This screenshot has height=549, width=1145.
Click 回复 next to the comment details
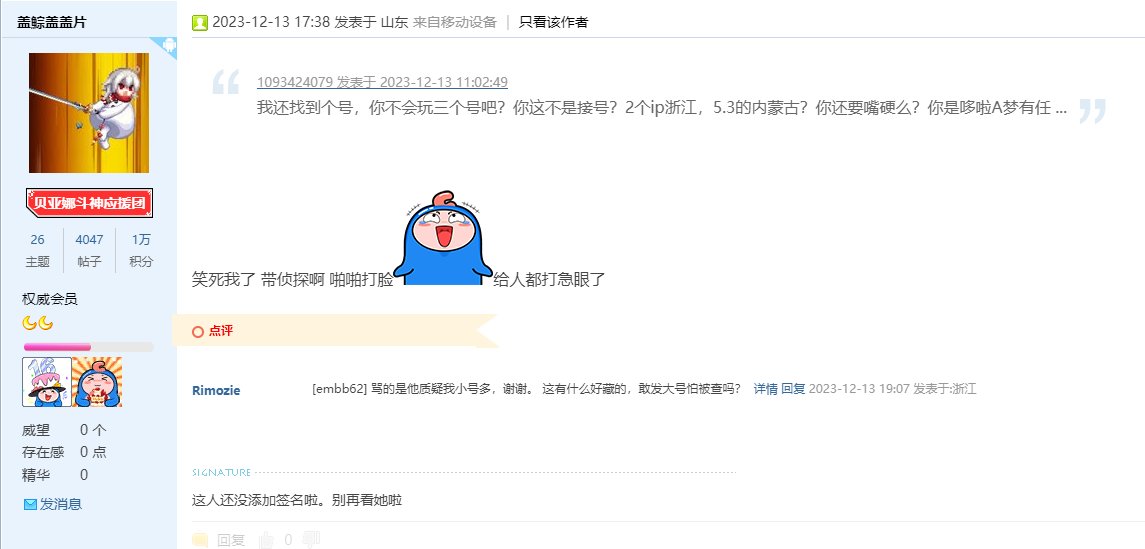pos(793,389)
